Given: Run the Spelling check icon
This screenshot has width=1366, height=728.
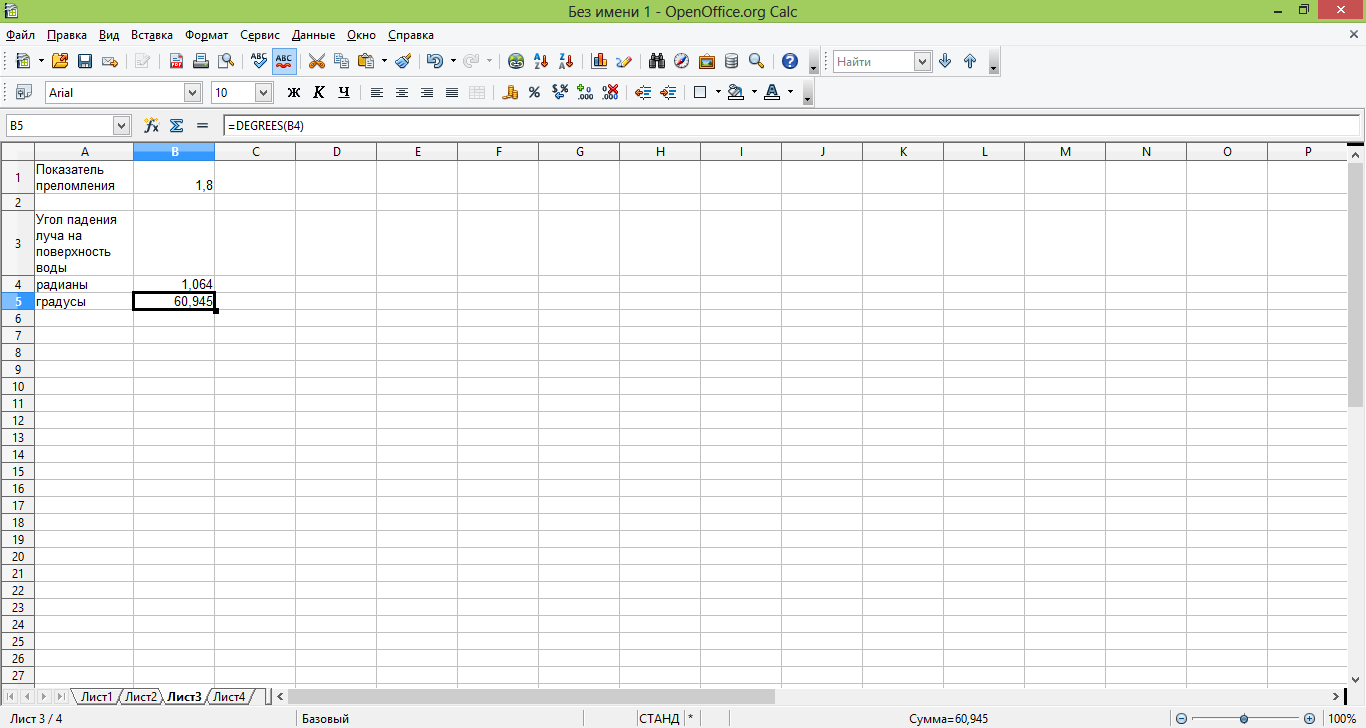Looking at the screenshot, I should pyautogui.click(x=259, y=61).
